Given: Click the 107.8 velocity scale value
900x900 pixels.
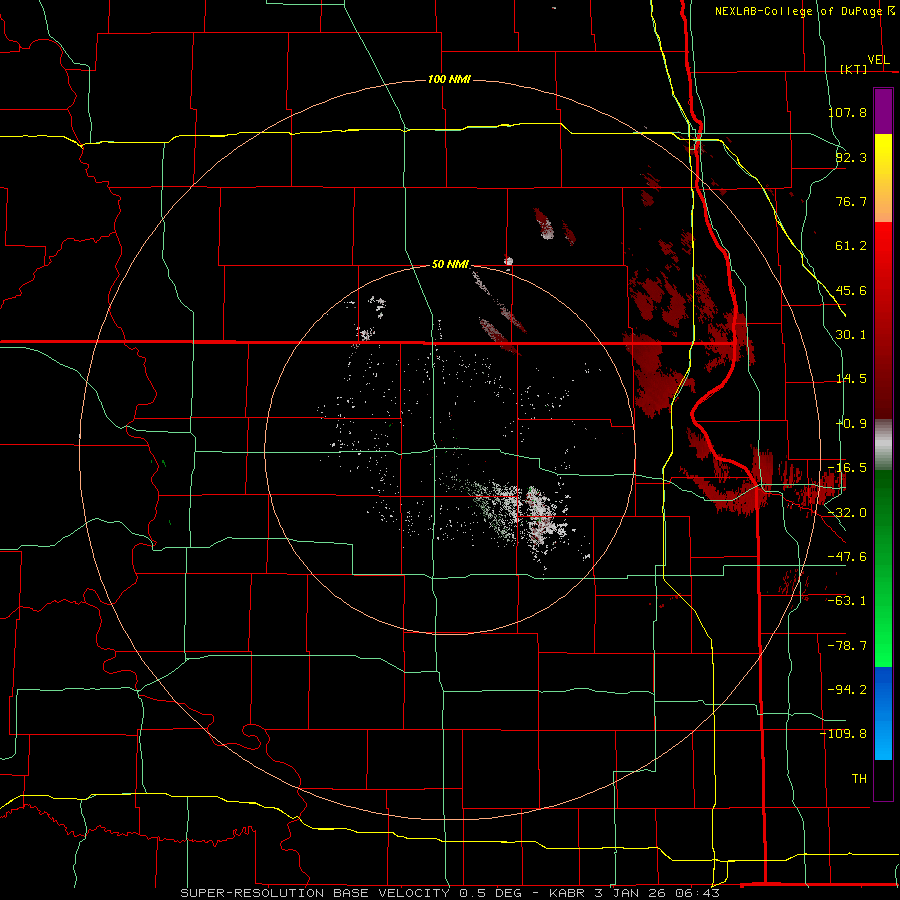Looking at the screenshot, I should (847, 112).
